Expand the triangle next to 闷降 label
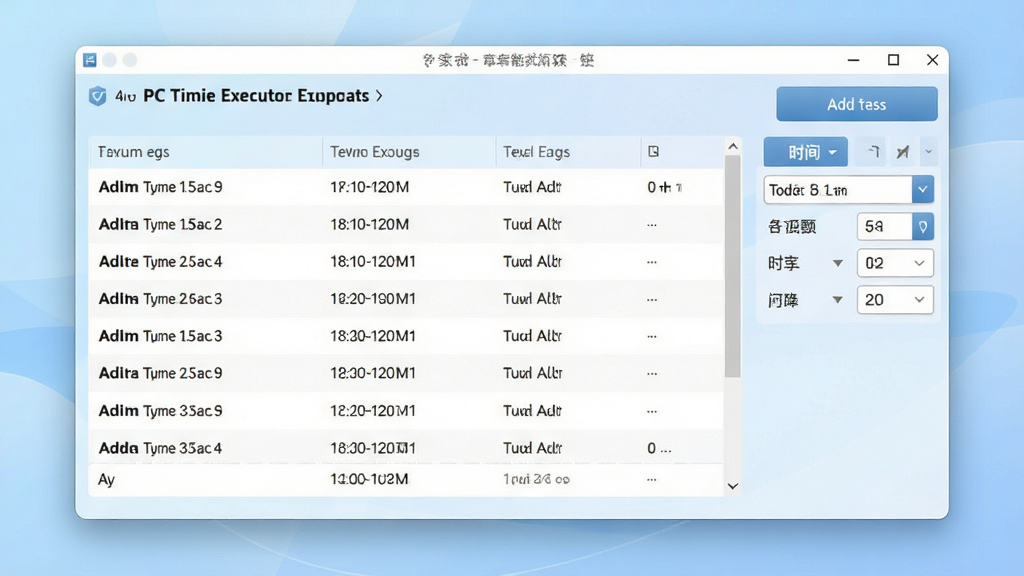Screen dimensions: 1024x576 (837, 300)
